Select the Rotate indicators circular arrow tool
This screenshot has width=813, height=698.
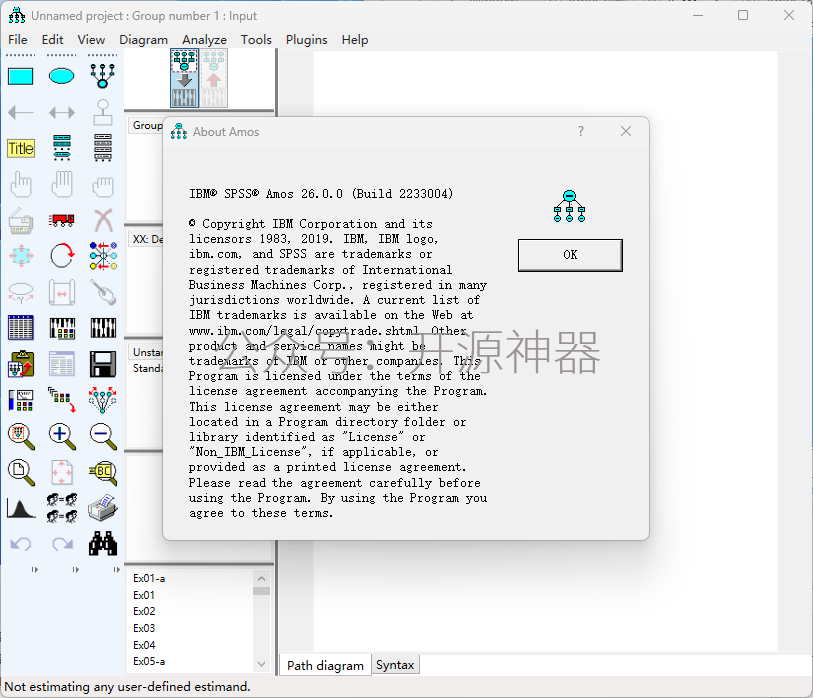coord(62,256)
